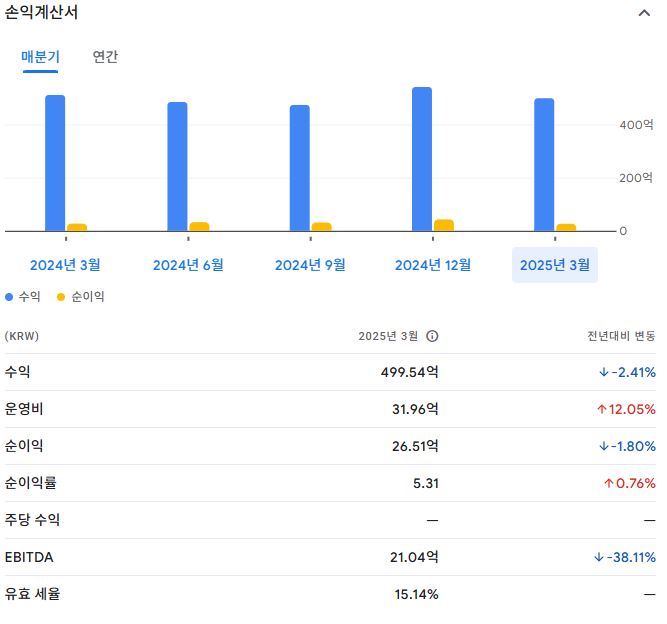Click the blue revenue bar for 2024년 12월

click(x=422, y=160)
